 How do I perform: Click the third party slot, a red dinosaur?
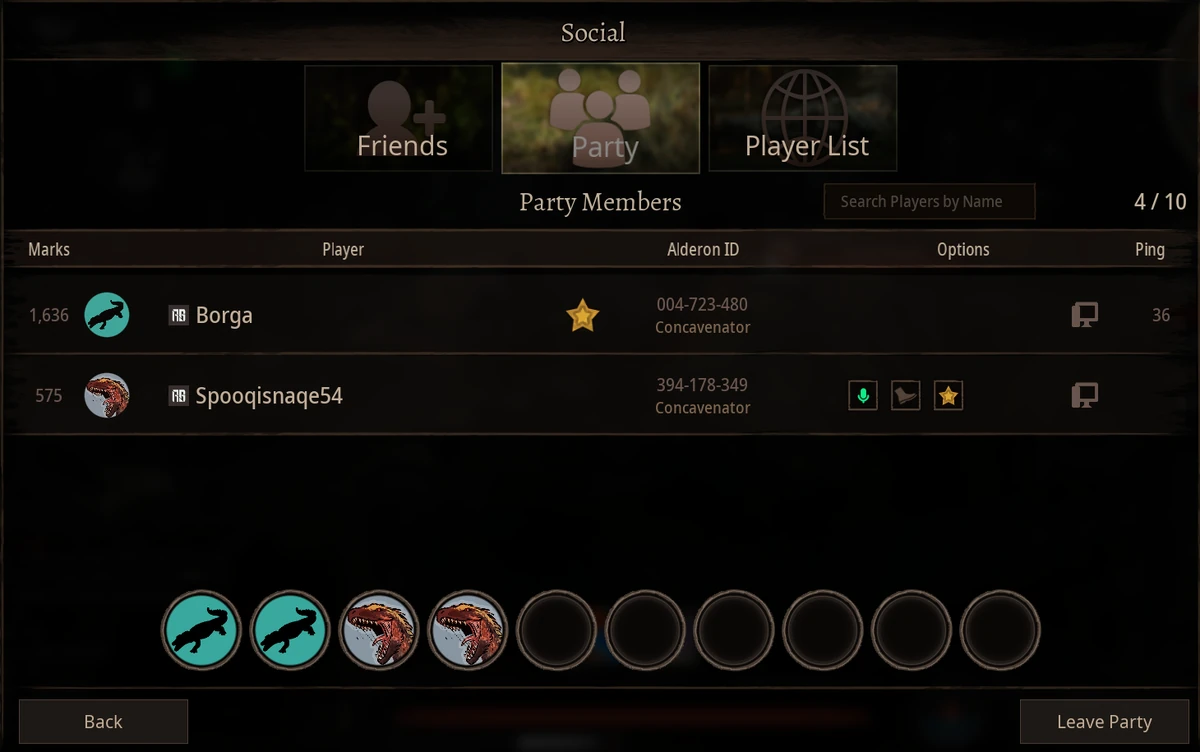(379, 630)
